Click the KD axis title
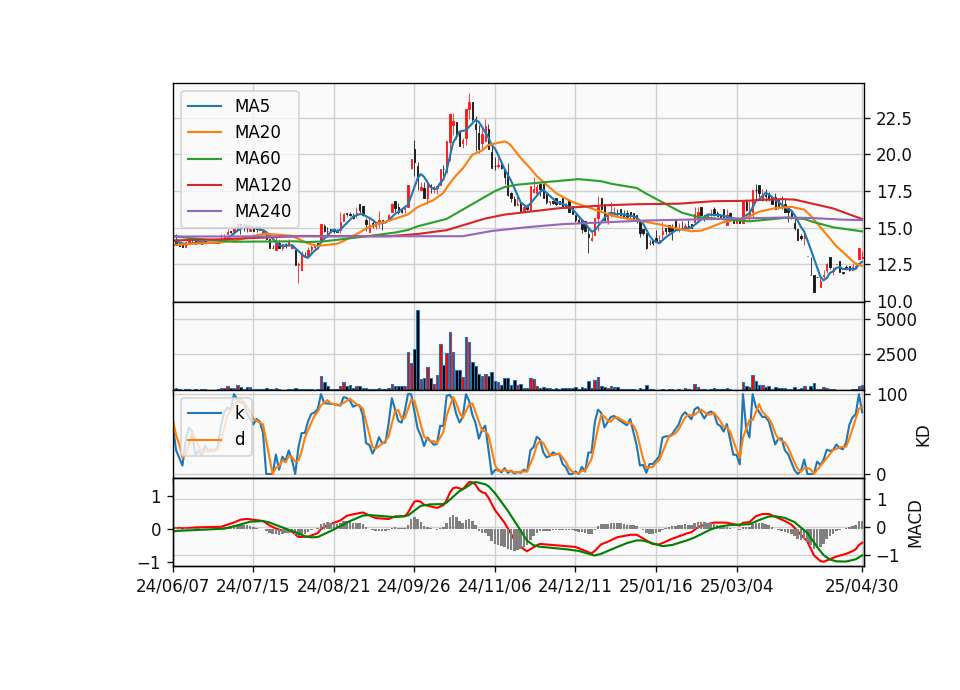 923,436
